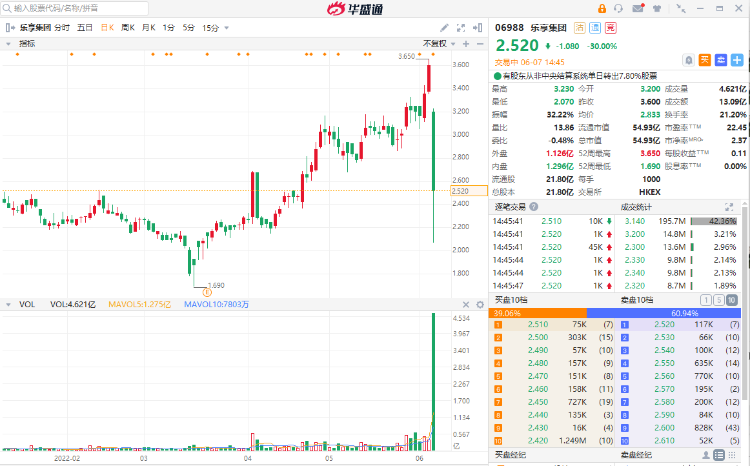Select the pencil drawing tool
The width and height of the screenshot is (750, 466).
tap(444, 28)
